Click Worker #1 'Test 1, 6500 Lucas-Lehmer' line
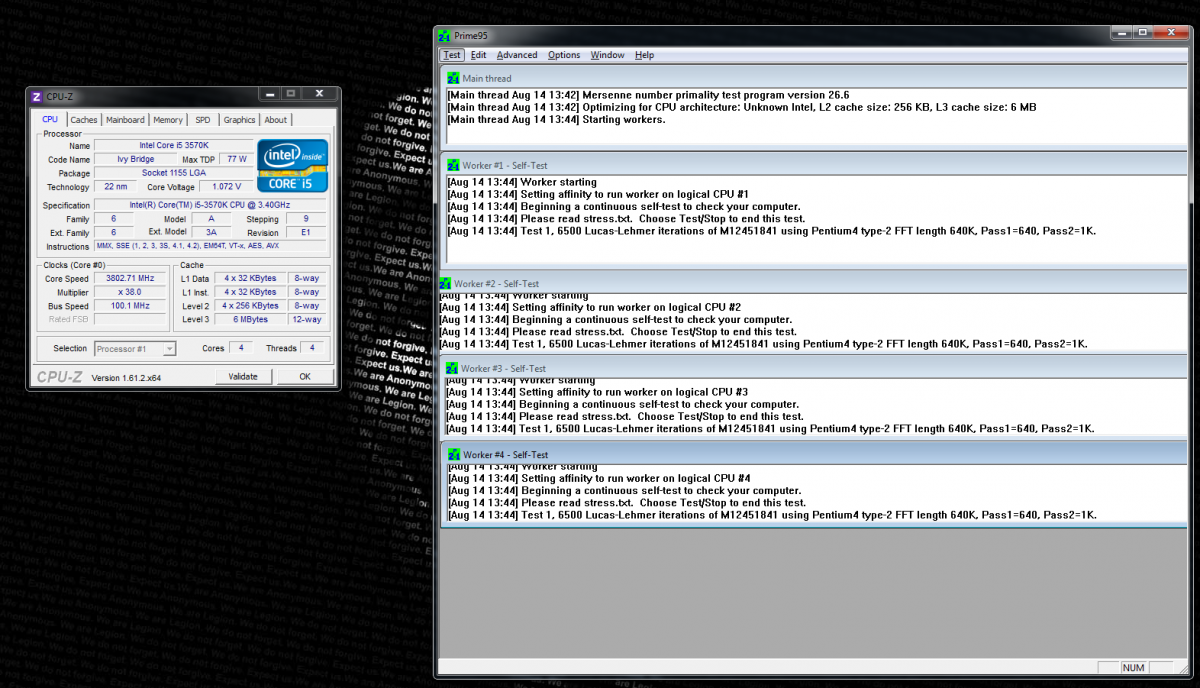Screen dimensions: 1200x688 click(772, 231)
